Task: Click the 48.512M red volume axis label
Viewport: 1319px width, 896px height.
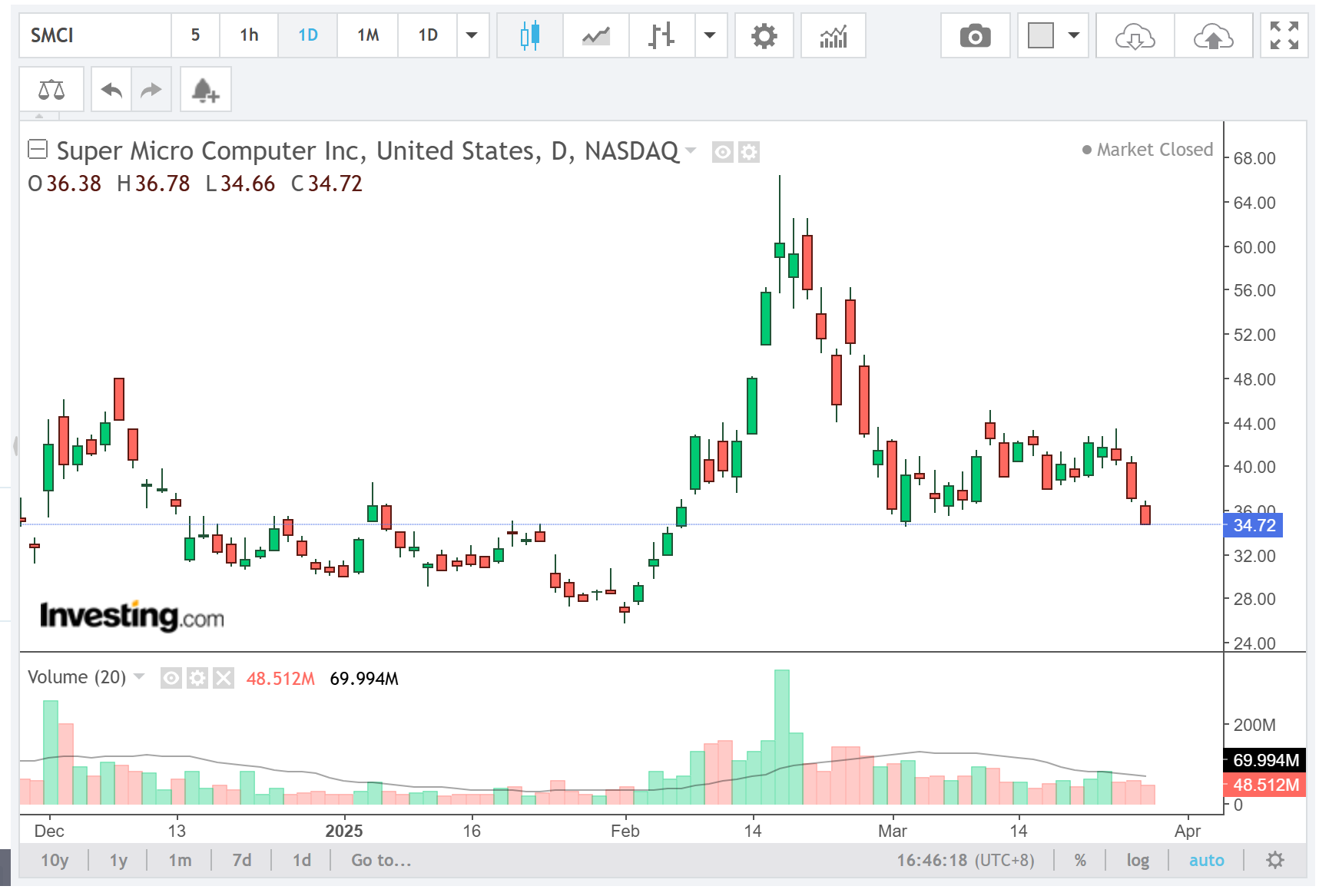Action: [1264, 785]
